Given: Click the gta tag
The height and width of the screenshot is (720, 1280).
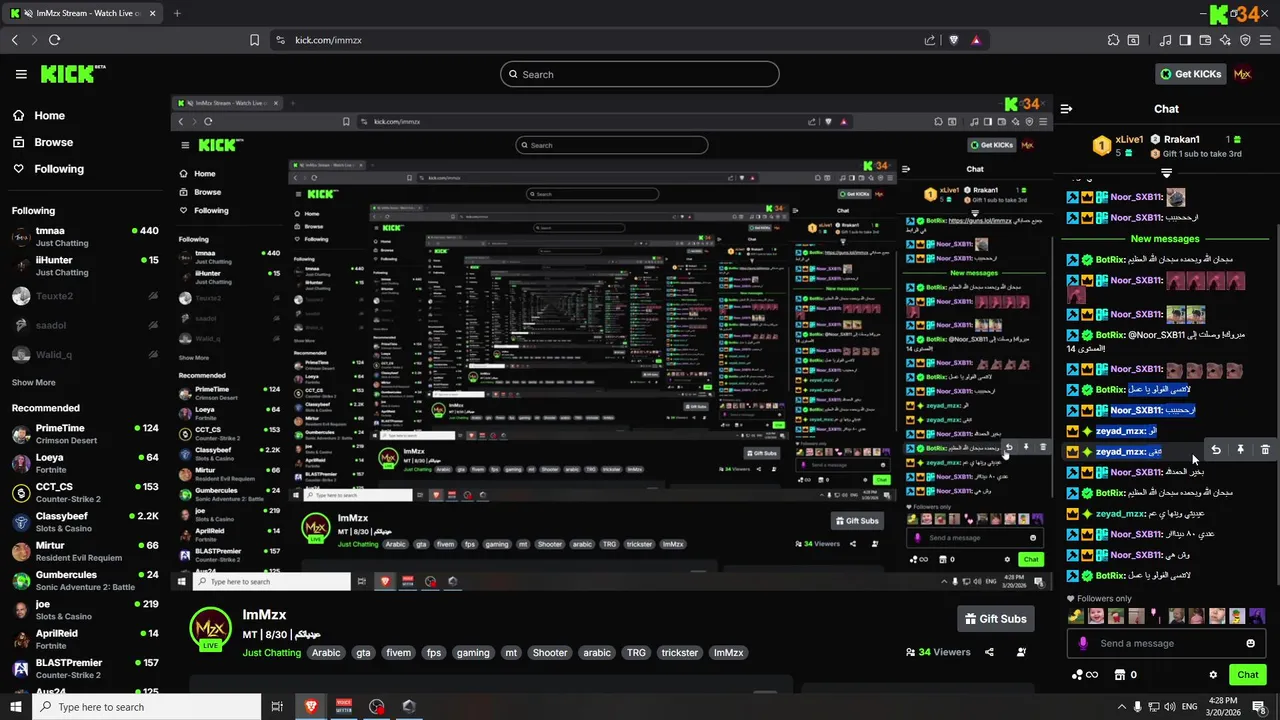Looking at the screenshot, I should 363,653.
